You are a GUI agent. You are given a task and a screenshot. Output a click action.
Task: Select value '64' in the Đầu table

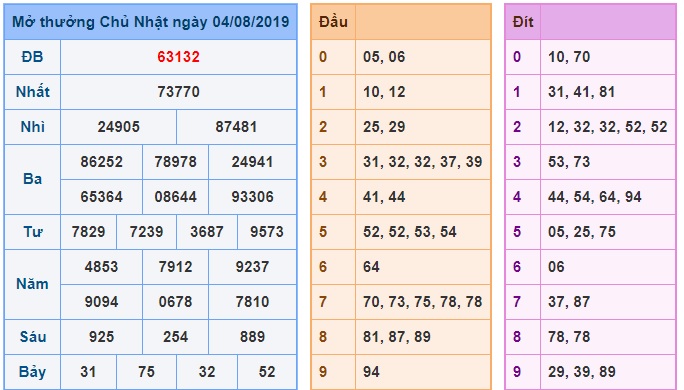[x=371, y=267]
